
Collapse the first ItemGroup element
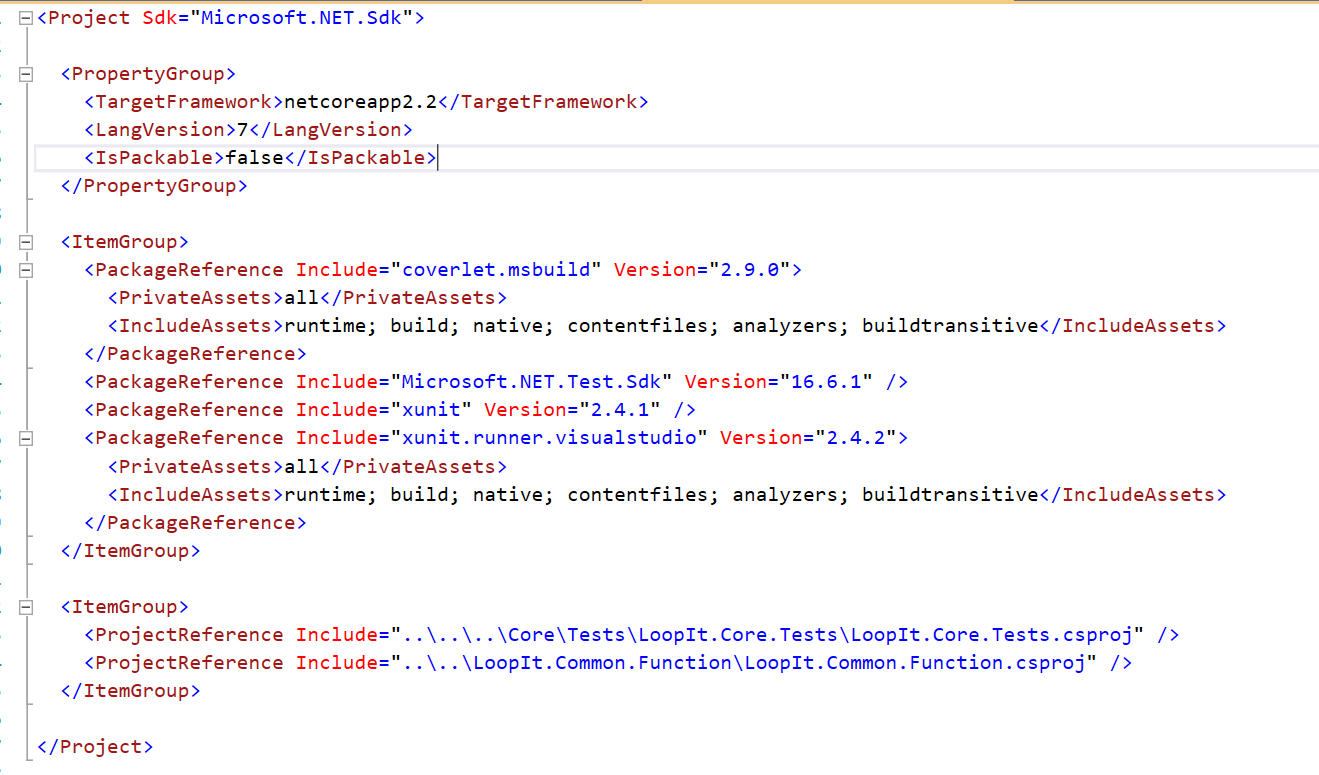point(25,241)
